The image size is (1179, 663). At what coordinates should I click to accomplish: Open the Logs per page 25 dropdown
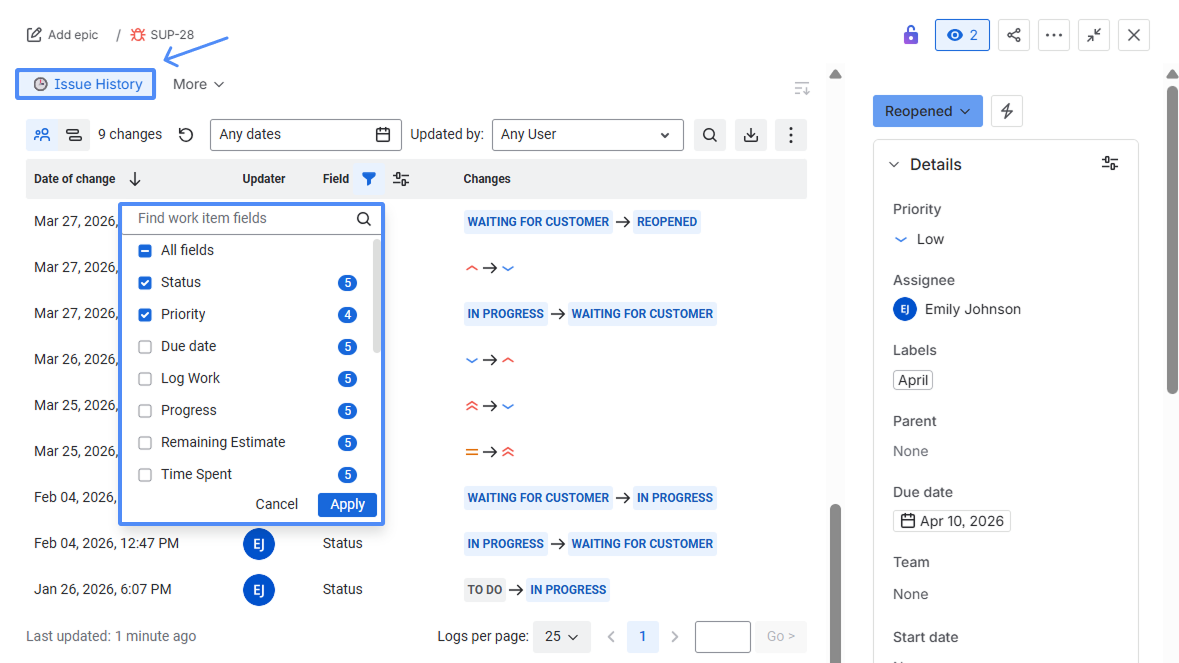[562, 637]
